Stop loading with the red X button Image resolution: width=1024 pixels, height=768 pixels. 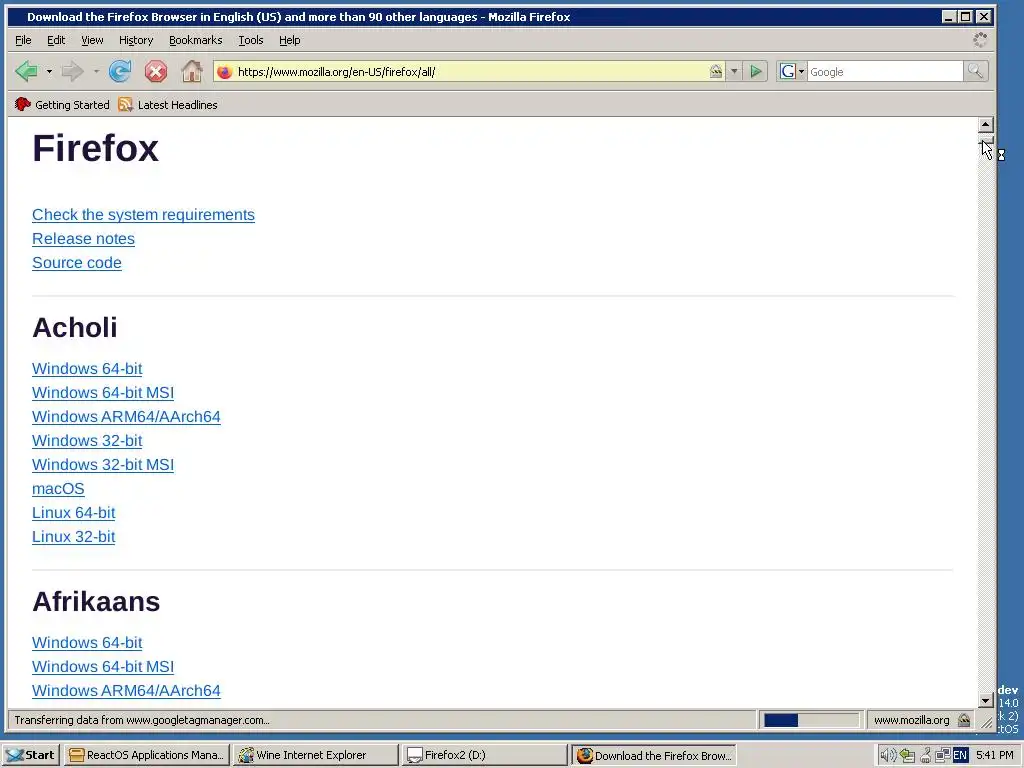(155, 71)
